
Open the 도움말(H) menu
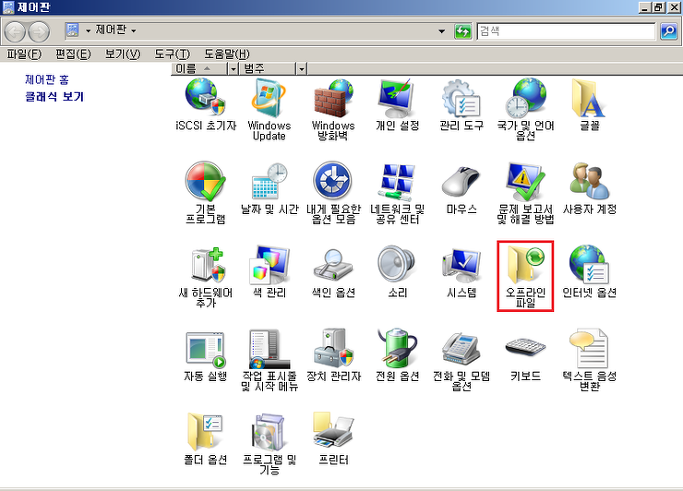coord(227,54)
